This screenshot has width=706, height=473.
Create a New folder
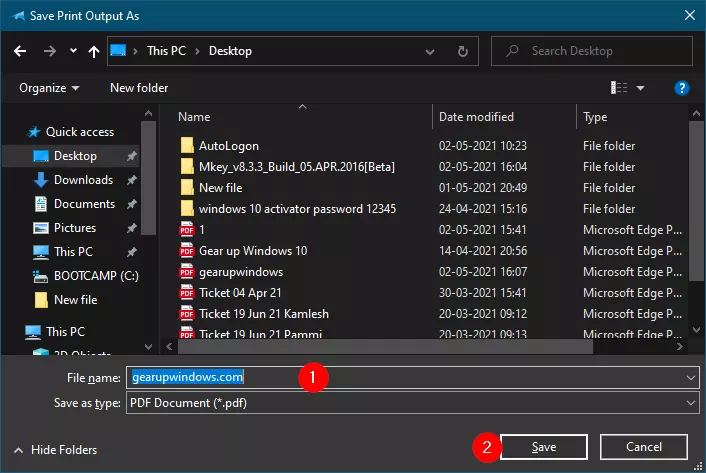[139, 88]
